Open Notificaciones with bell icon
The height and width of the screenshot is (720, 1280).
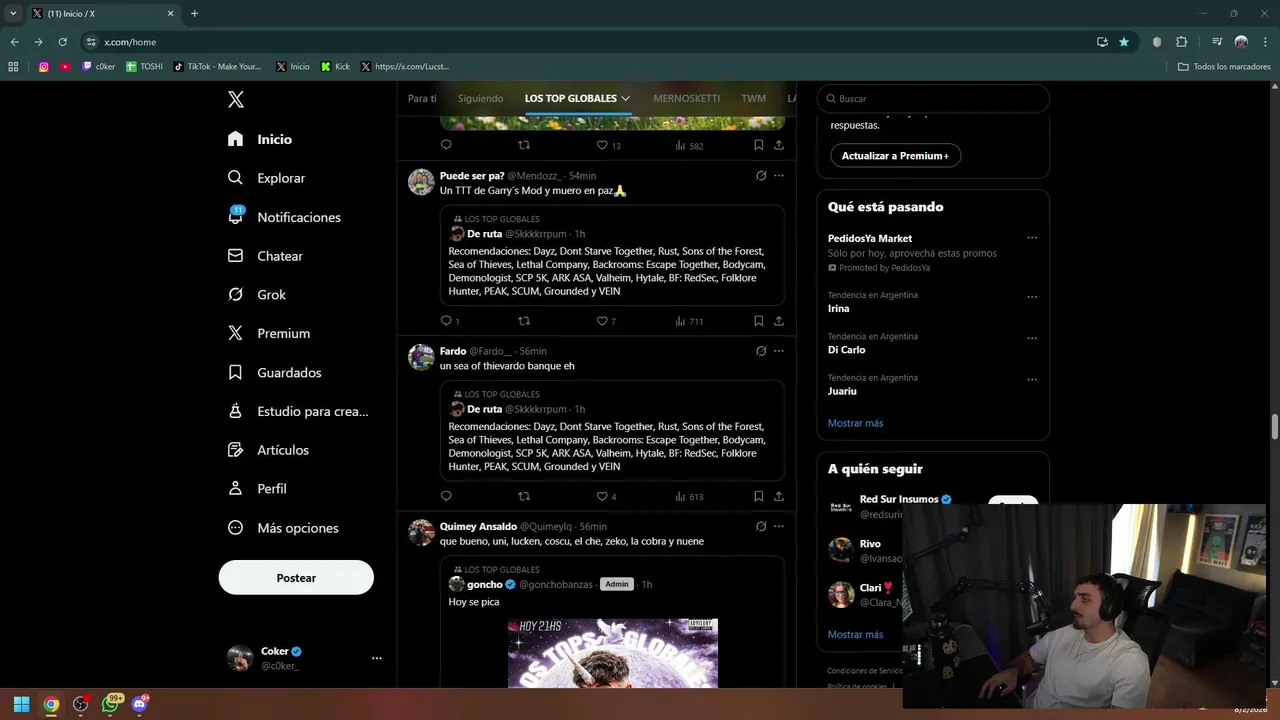[284, 217]
